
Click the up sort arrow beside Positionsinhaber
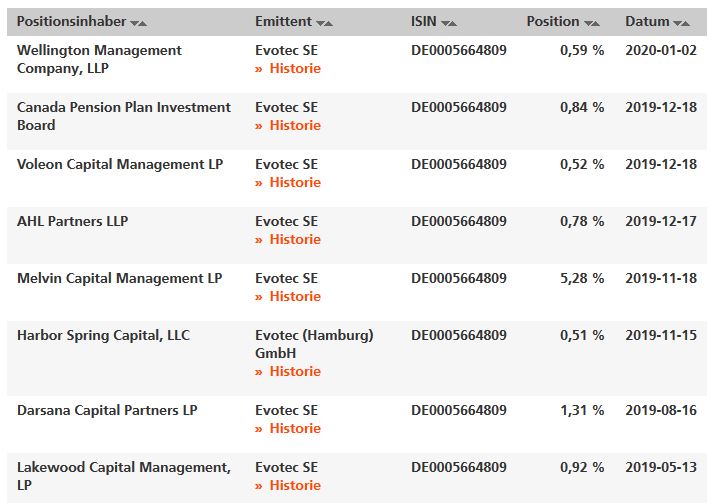coord(143,23)
